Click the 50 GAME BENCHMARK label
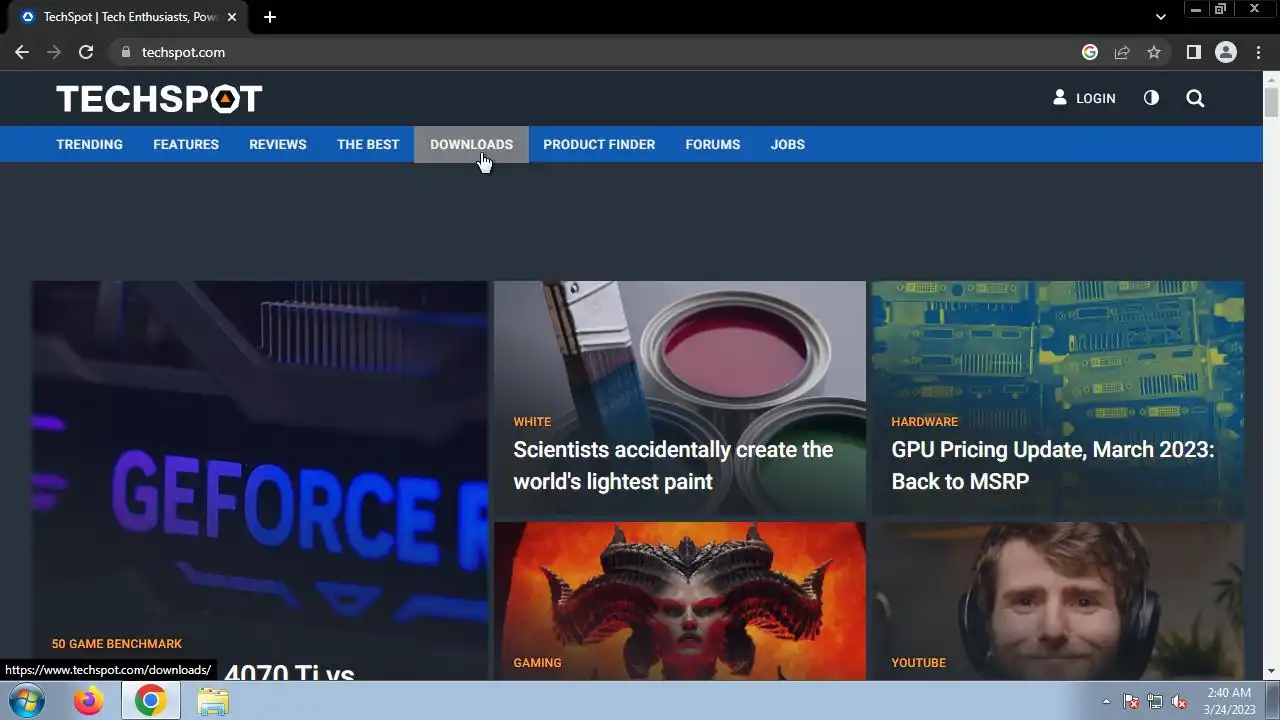Screen dimensions: 1280x720 pyautogui.click(x=117, y=644)
